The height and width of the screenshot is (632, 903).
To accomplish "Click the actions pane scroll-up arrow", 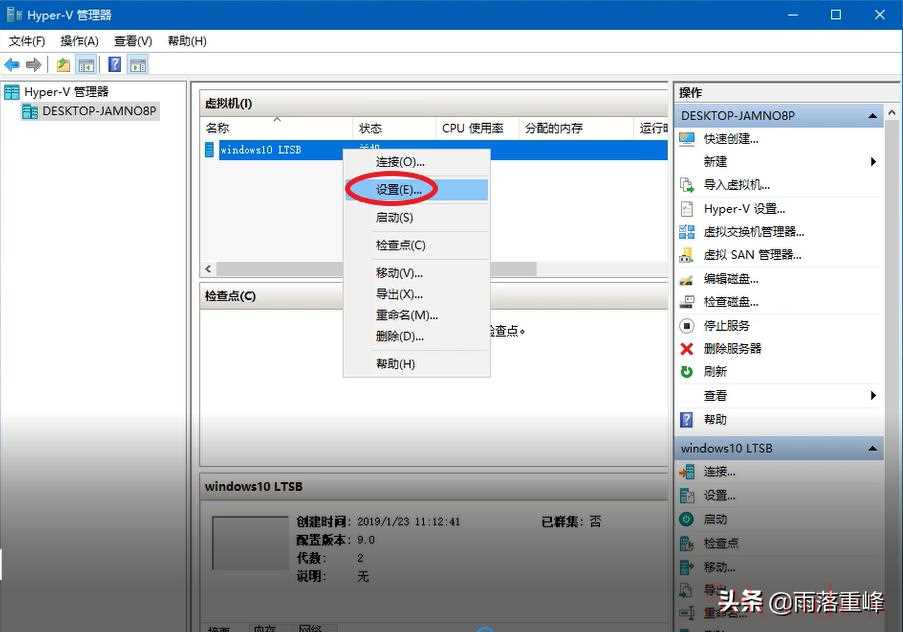I will (x=892, y=113).
